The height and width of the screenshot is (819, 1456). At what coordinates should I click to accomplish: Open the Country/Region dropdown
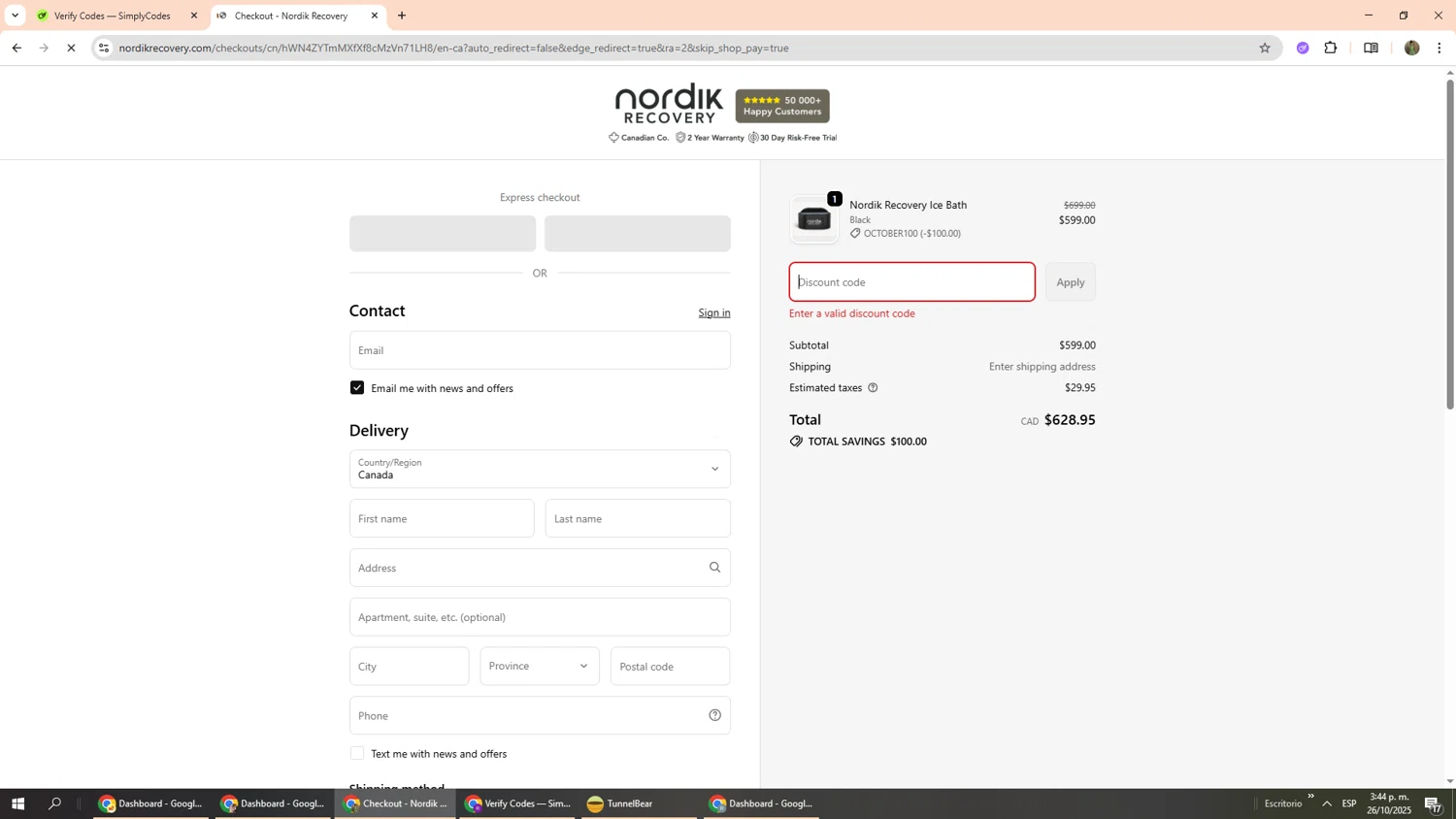(540, 469)
